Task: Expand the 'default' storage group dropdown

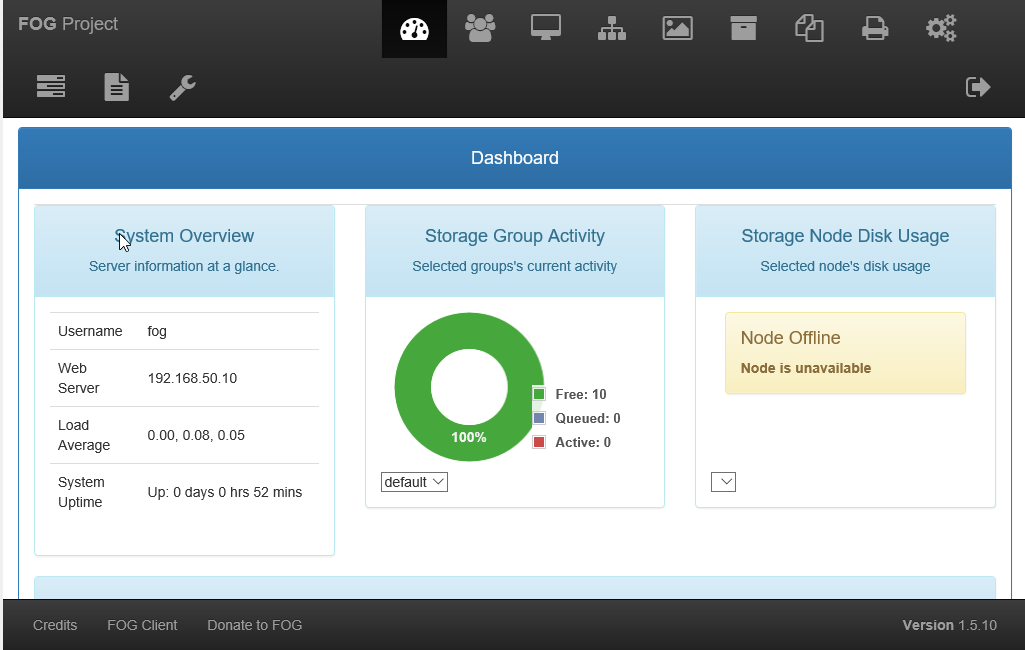Action: pyautogui.click(x=414, y=482)
